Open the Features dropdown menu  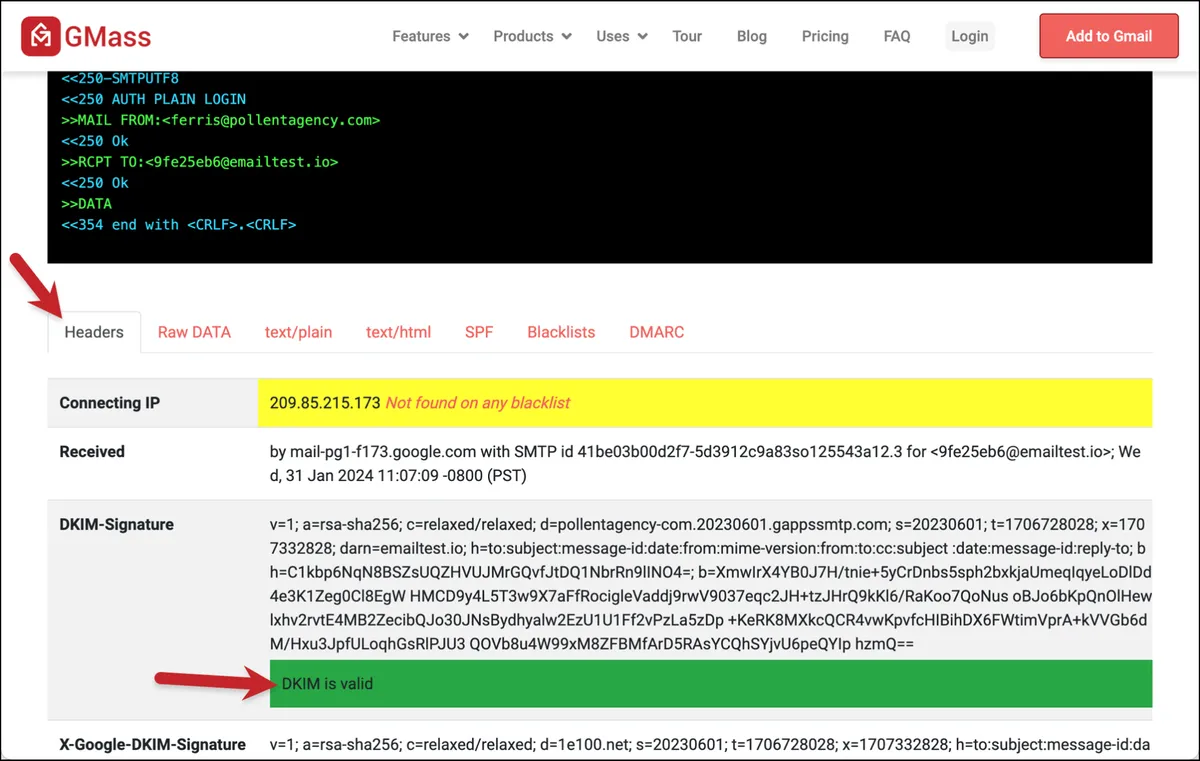pos(430,36)
